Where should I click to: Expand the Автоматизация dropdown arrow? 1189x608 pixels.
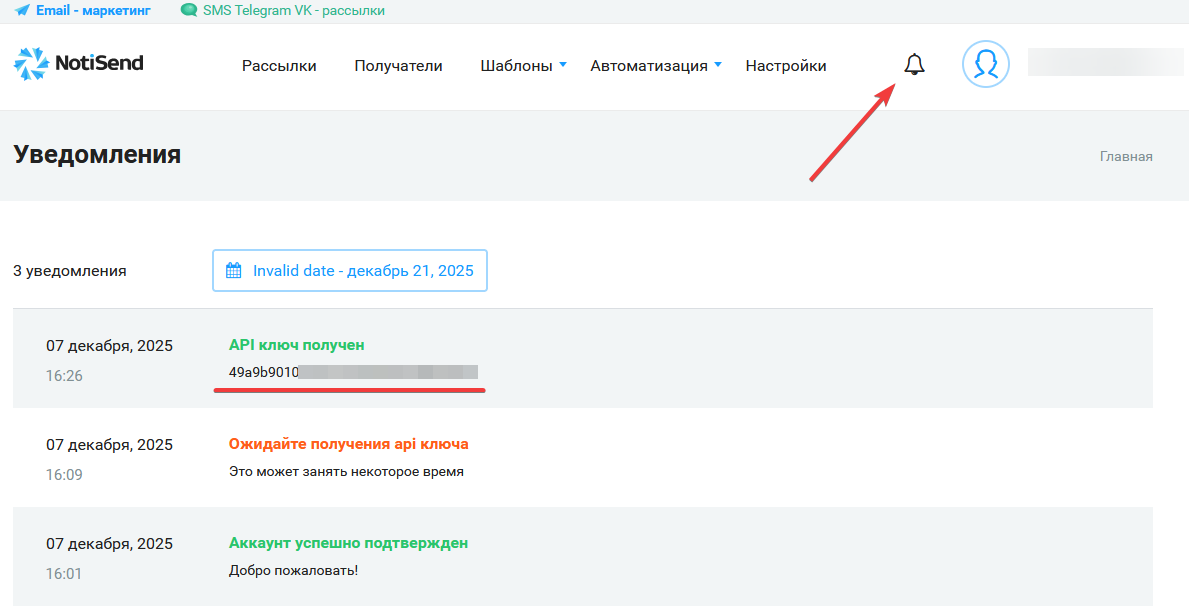pos(718,65)
